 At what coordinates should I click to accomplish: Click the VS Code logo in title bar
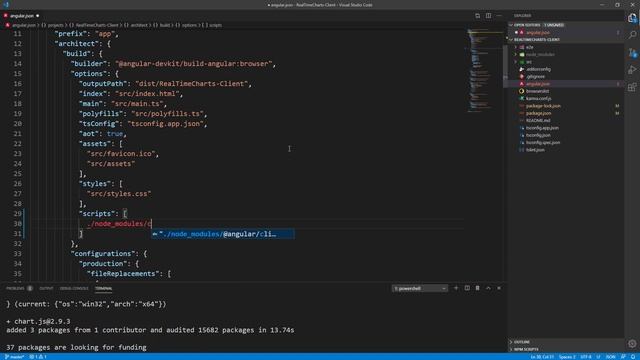pyautogui.click(x=6, y=5)
